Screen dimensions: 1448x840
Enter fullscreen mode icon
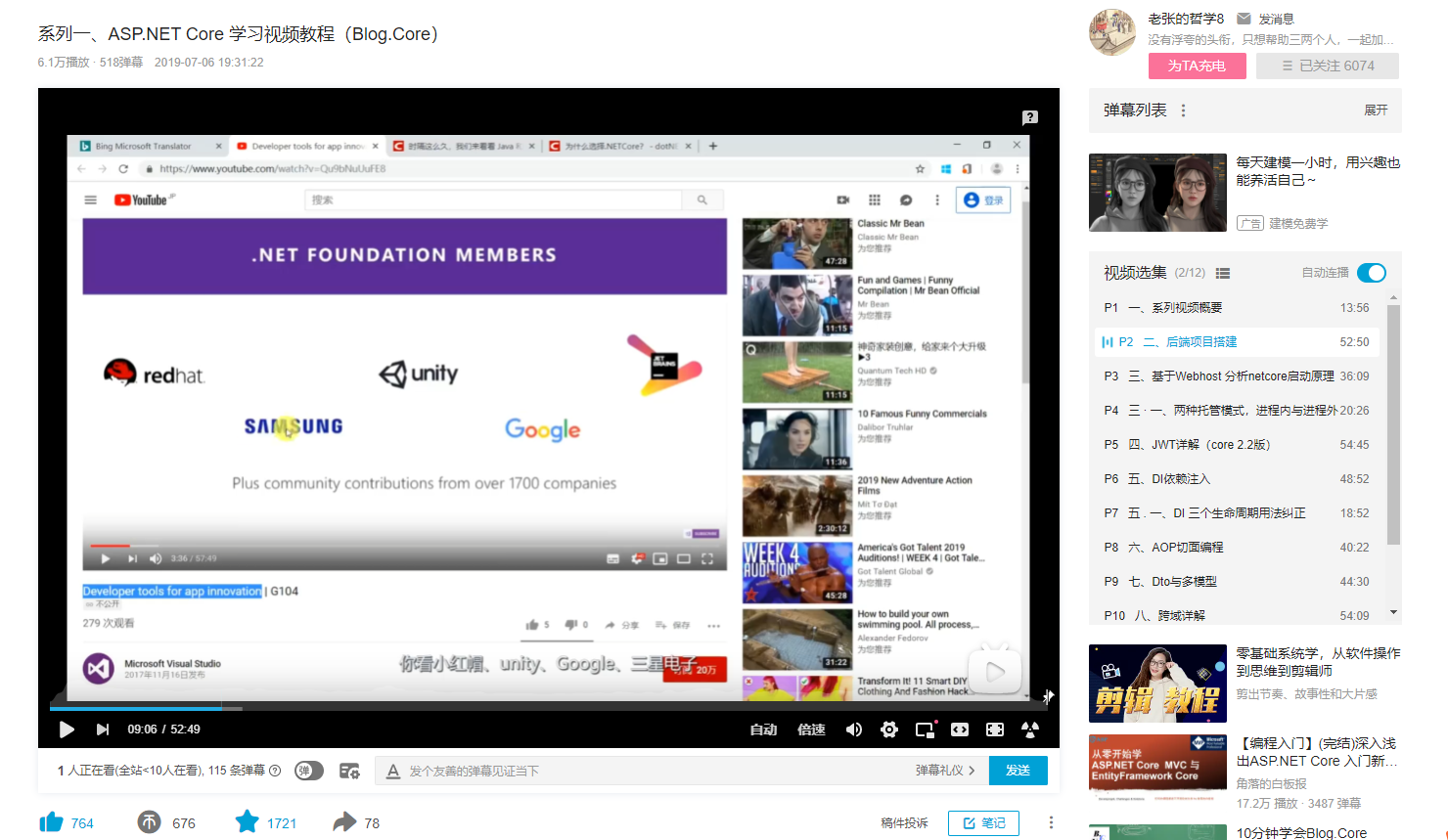pos(995,729)
